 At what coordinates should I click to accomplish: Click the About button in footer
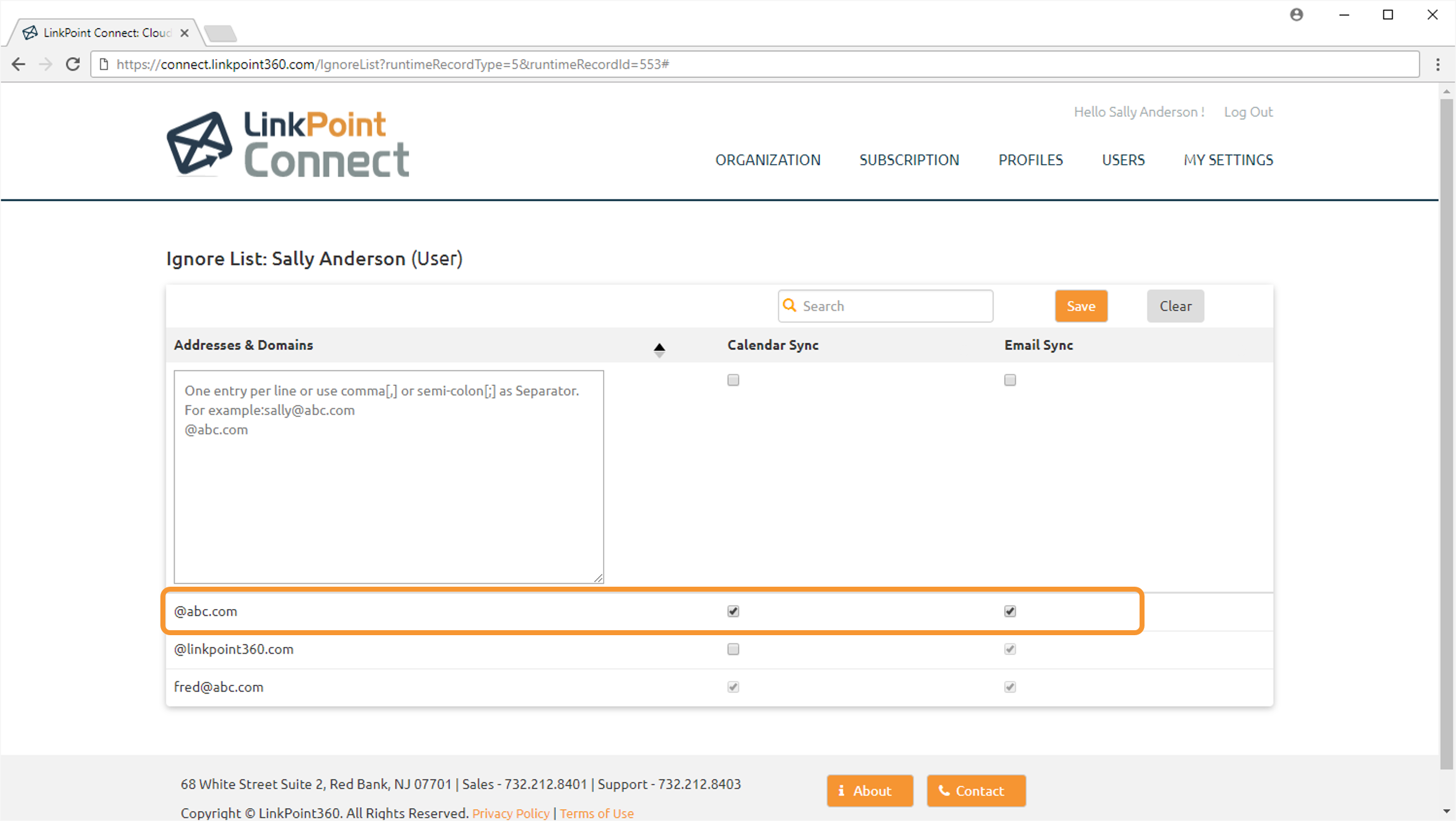pyautogui.click(x=869, y=791)
